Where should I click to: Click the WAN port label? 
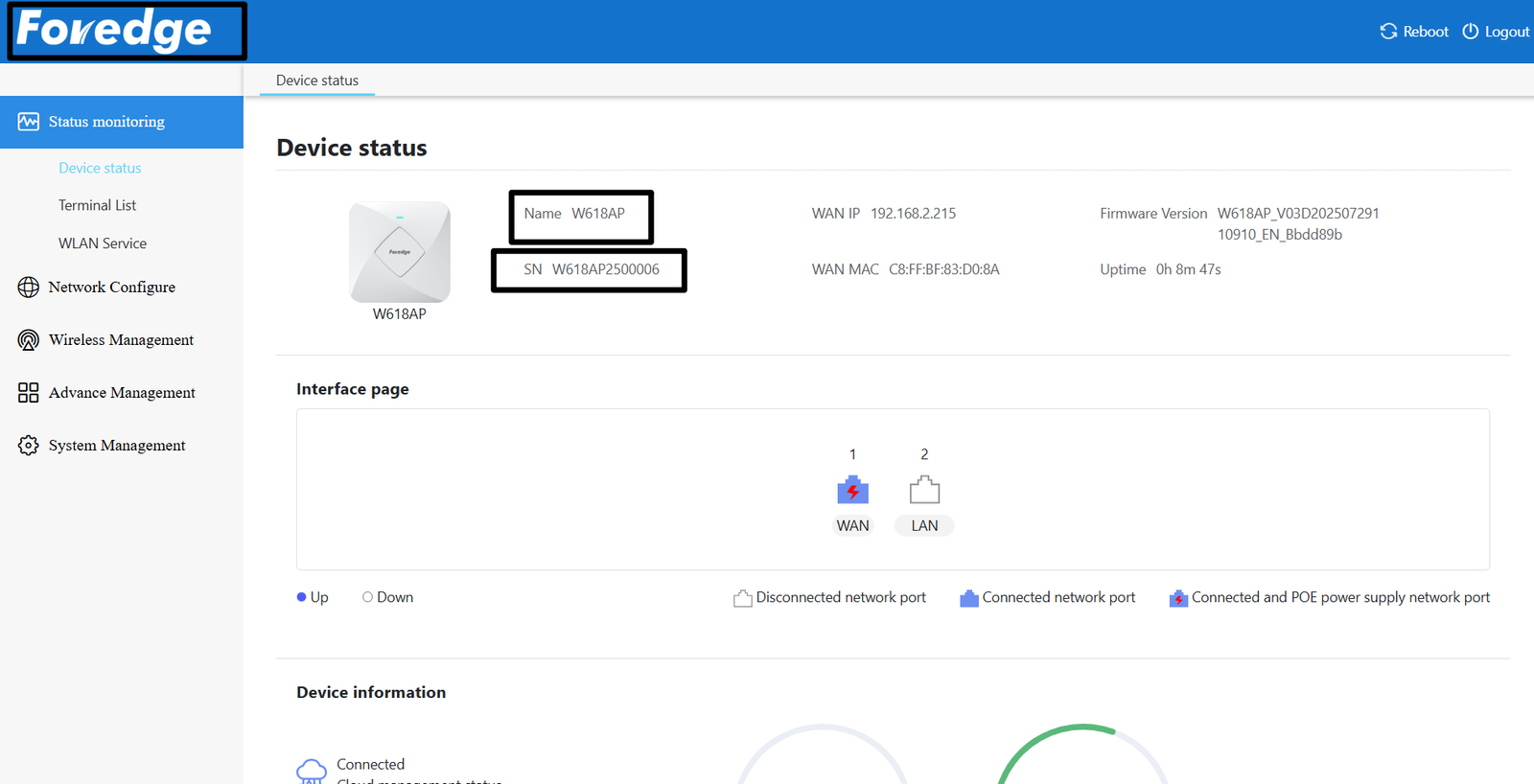tap(852, 525)
